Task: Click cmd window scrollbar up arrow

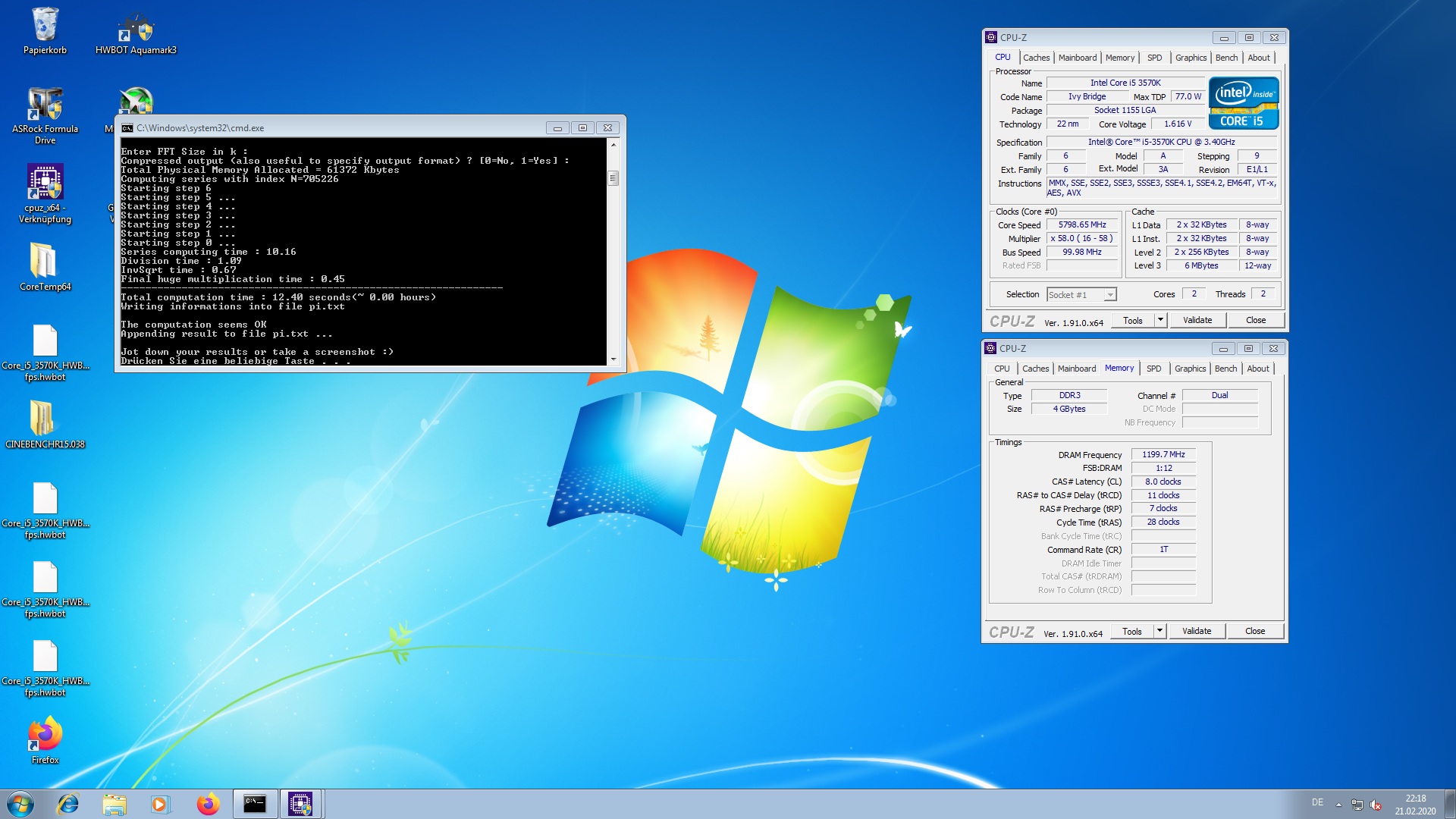Action: pos(613,144)
